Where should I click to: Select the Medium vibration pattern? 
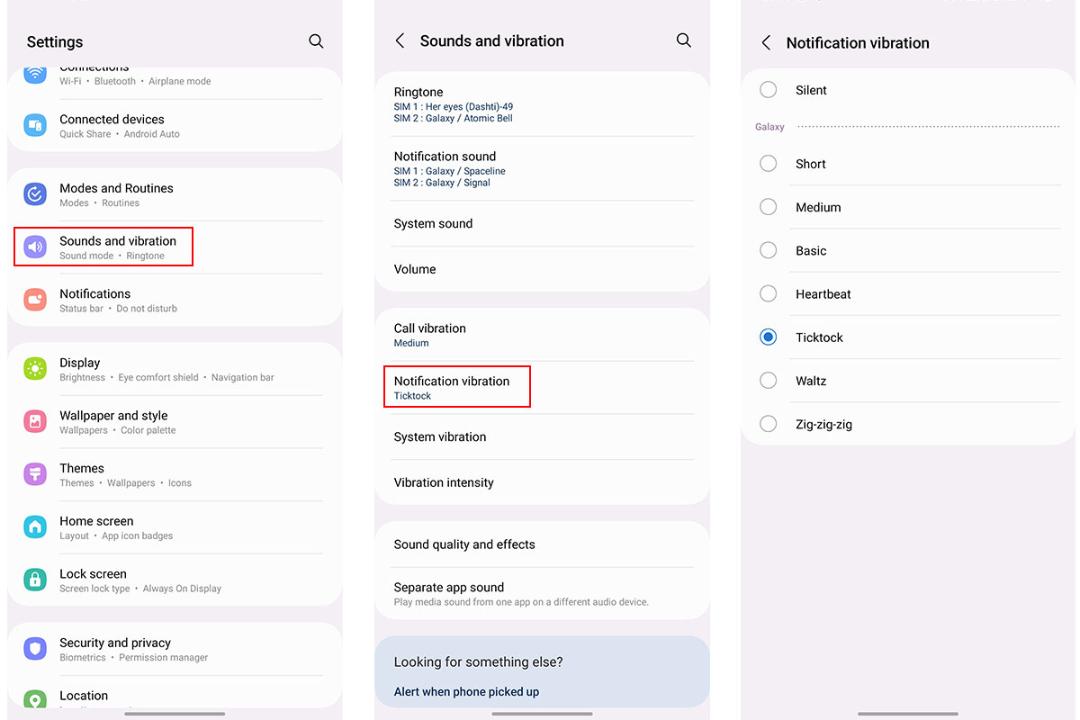click(768, 207)
